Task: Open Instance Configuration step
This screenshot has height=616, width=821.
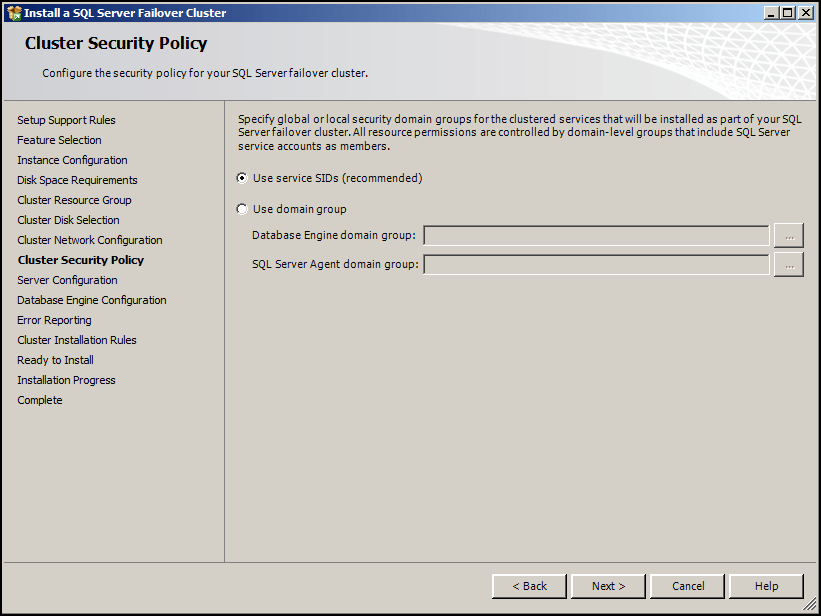Action: coord(72,160)
